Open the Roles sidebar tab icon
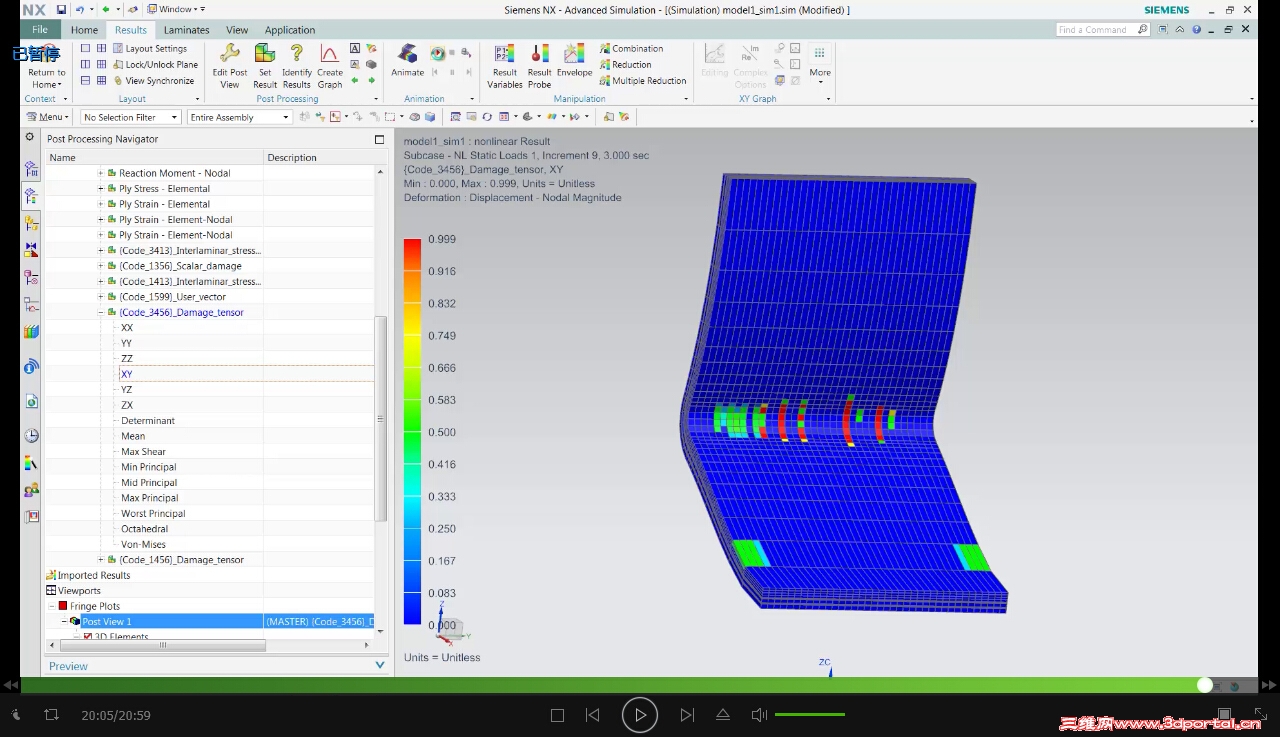The width and height of the screenshot is (1280, 737). [x=31, y=490]
